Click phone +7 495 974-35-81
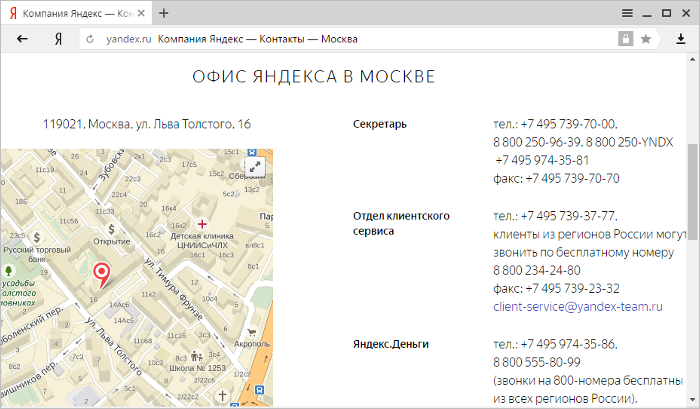Screen dimensions: 700x409 (542, 160)
